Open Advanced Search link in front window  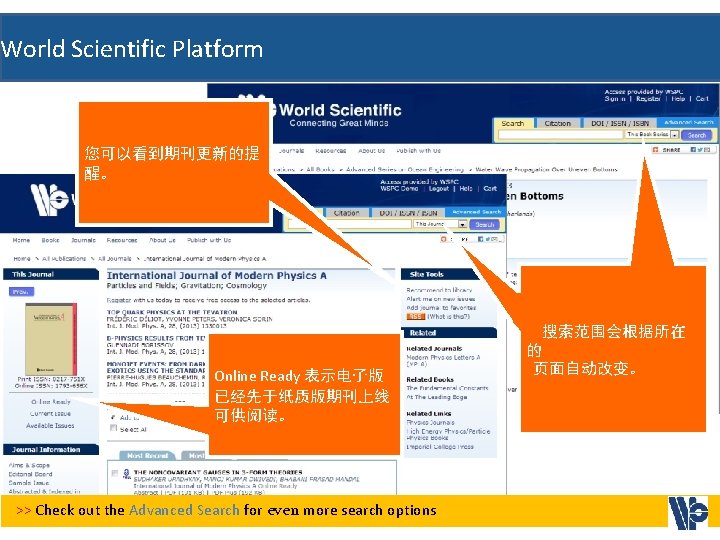coord(476,212)
